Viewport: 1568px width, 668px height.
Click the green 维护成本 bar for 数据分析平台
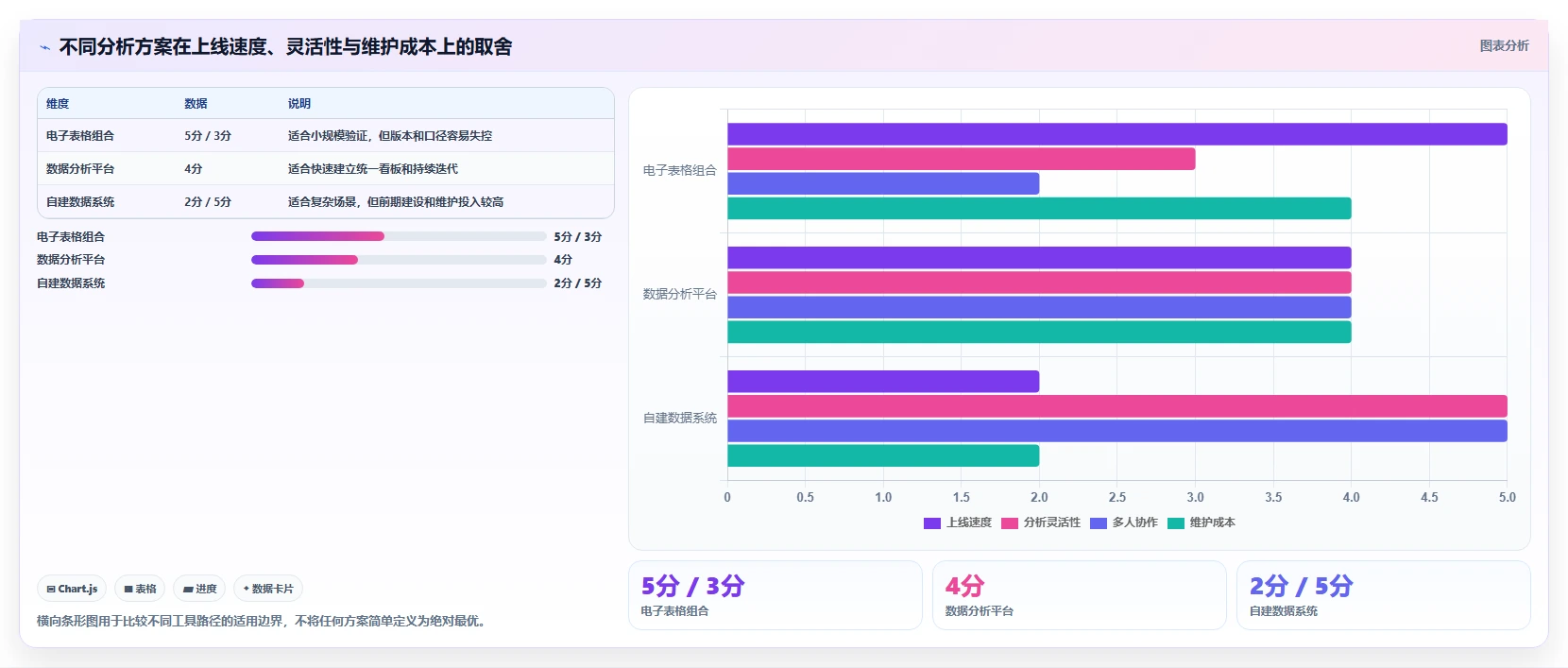[1039, 332]
